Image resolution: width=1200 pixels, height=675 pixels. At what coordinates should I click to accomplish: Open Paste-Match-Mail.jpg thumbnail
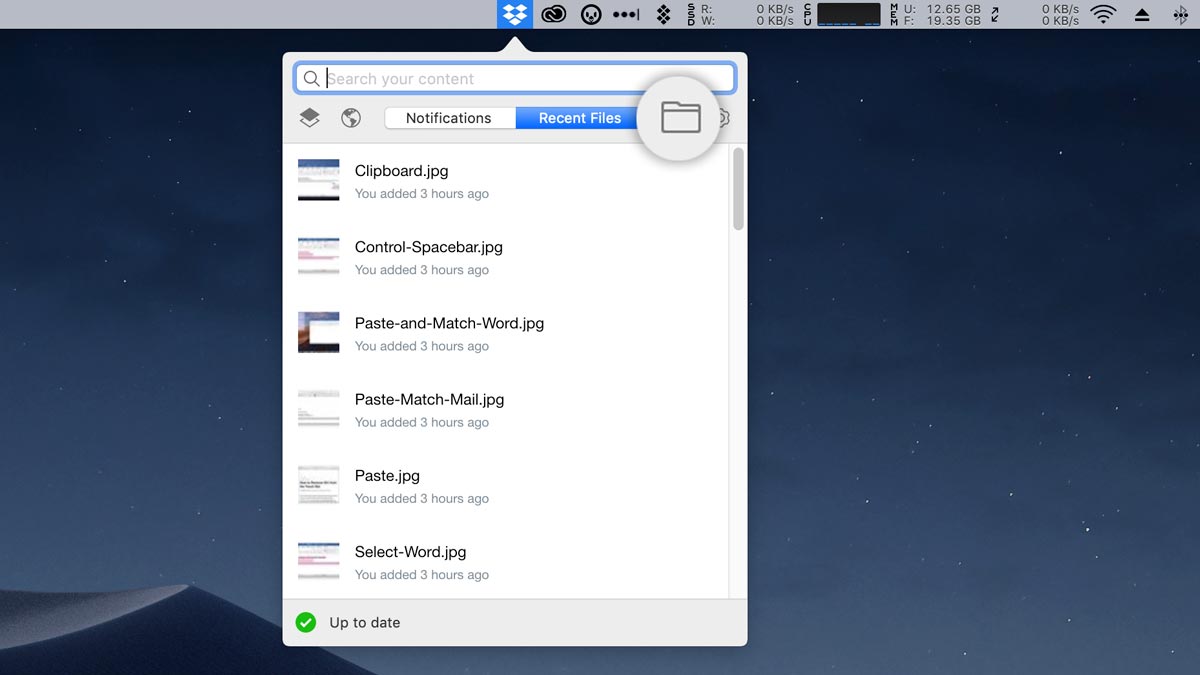318,408
